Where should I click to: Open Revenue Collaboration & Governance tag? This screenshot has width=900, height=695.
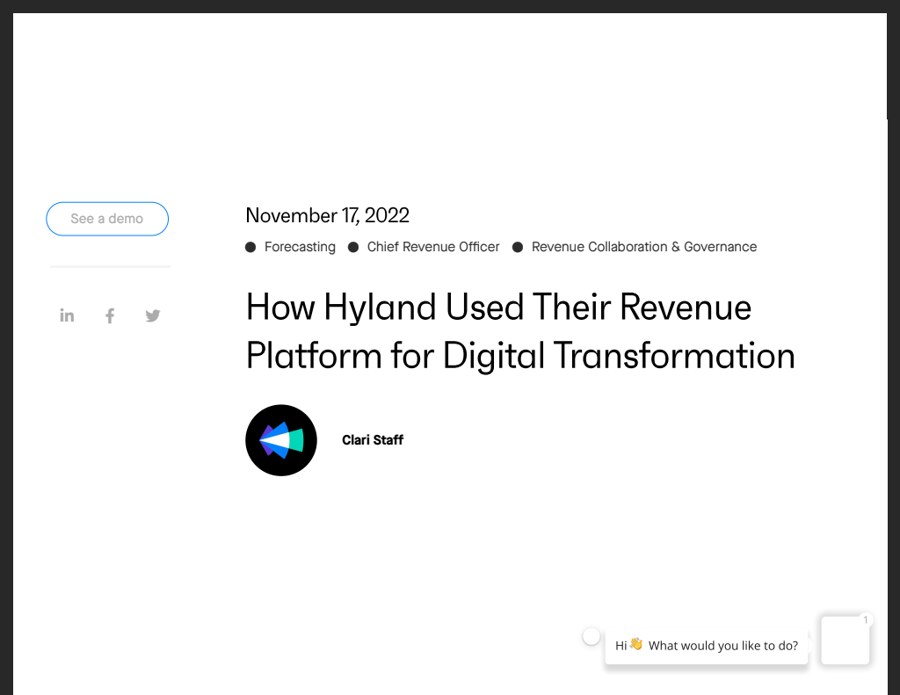pos(644,247)
